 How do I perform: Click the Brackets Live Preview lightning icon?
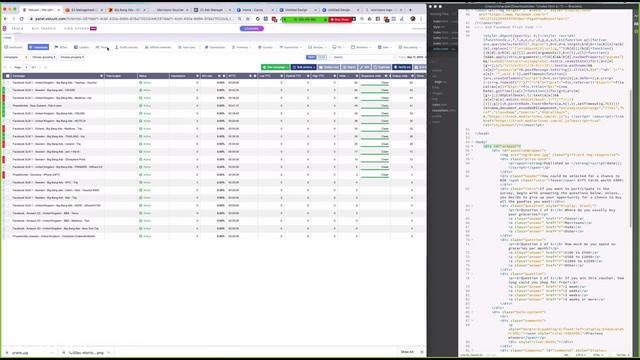click(636, 16)
